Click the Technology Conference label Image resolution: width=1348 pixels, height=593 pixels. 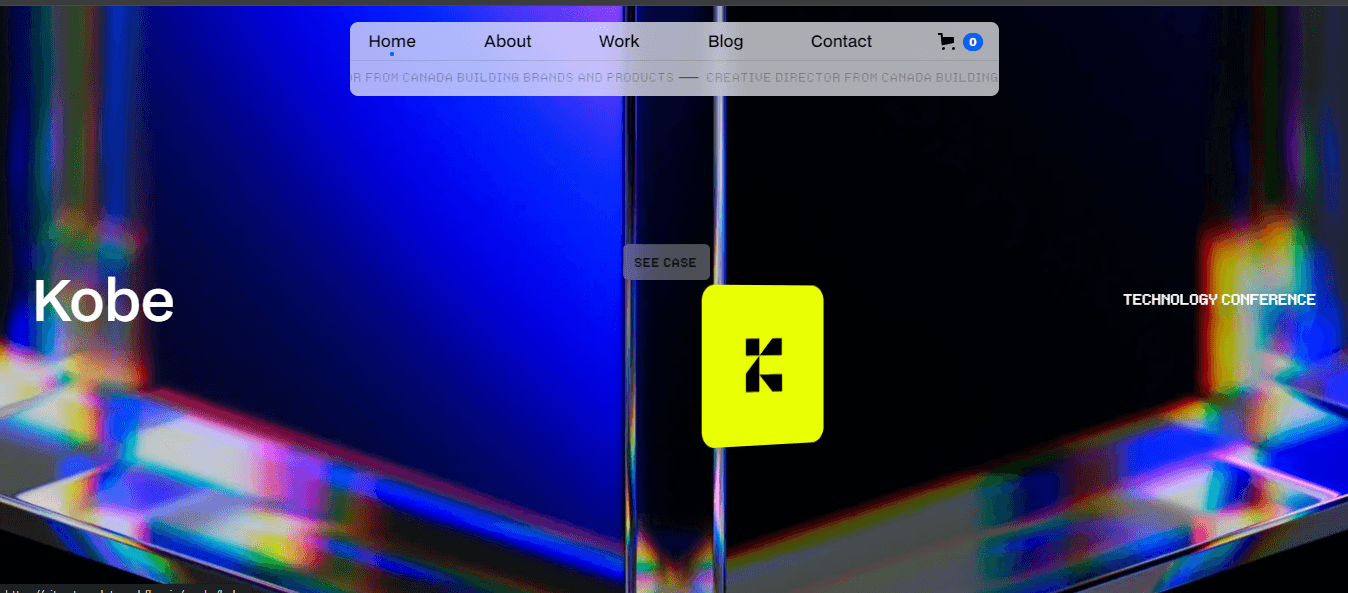tap(1219, 299)
